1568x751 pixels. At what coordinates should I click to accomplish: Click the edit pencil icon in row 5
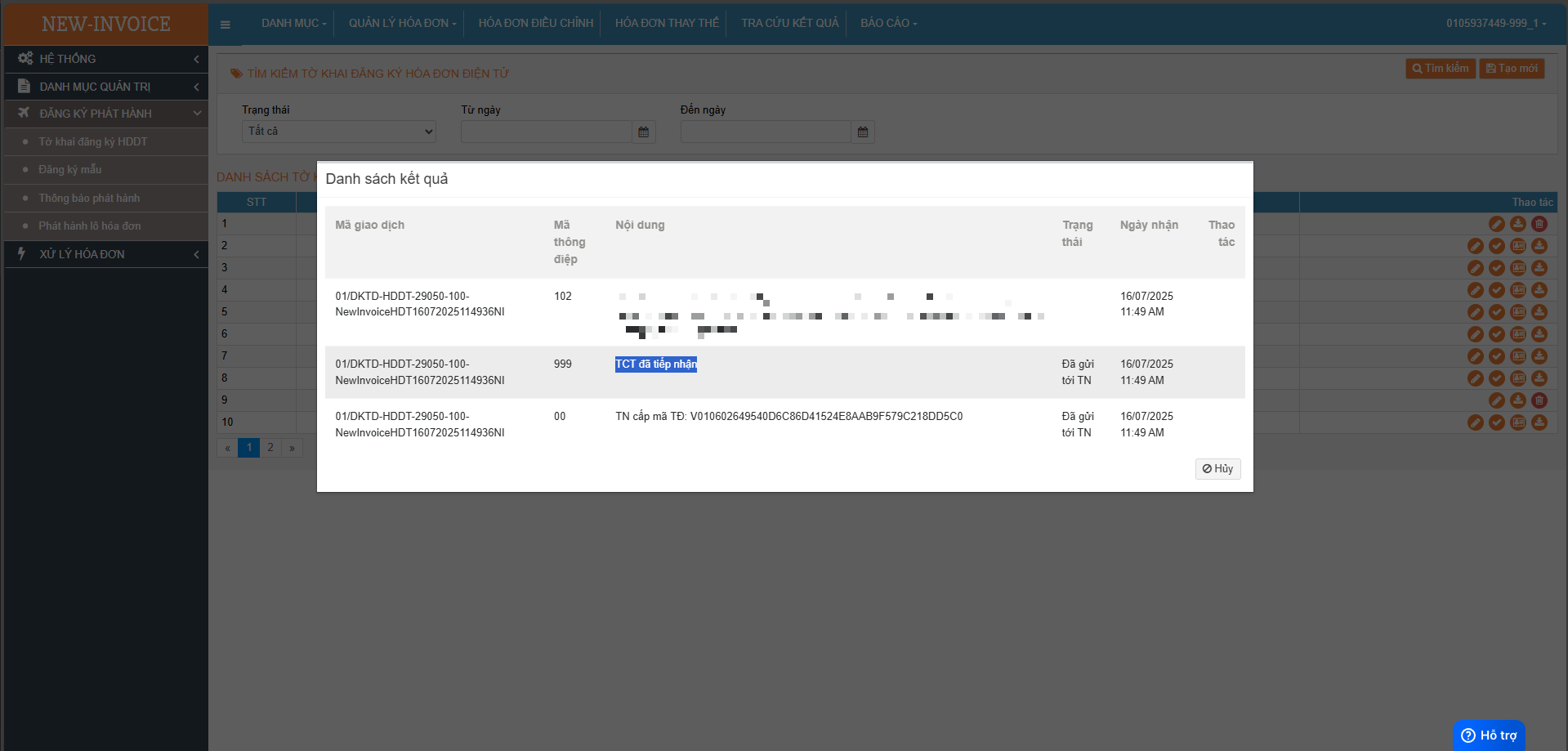(1475, 311)
